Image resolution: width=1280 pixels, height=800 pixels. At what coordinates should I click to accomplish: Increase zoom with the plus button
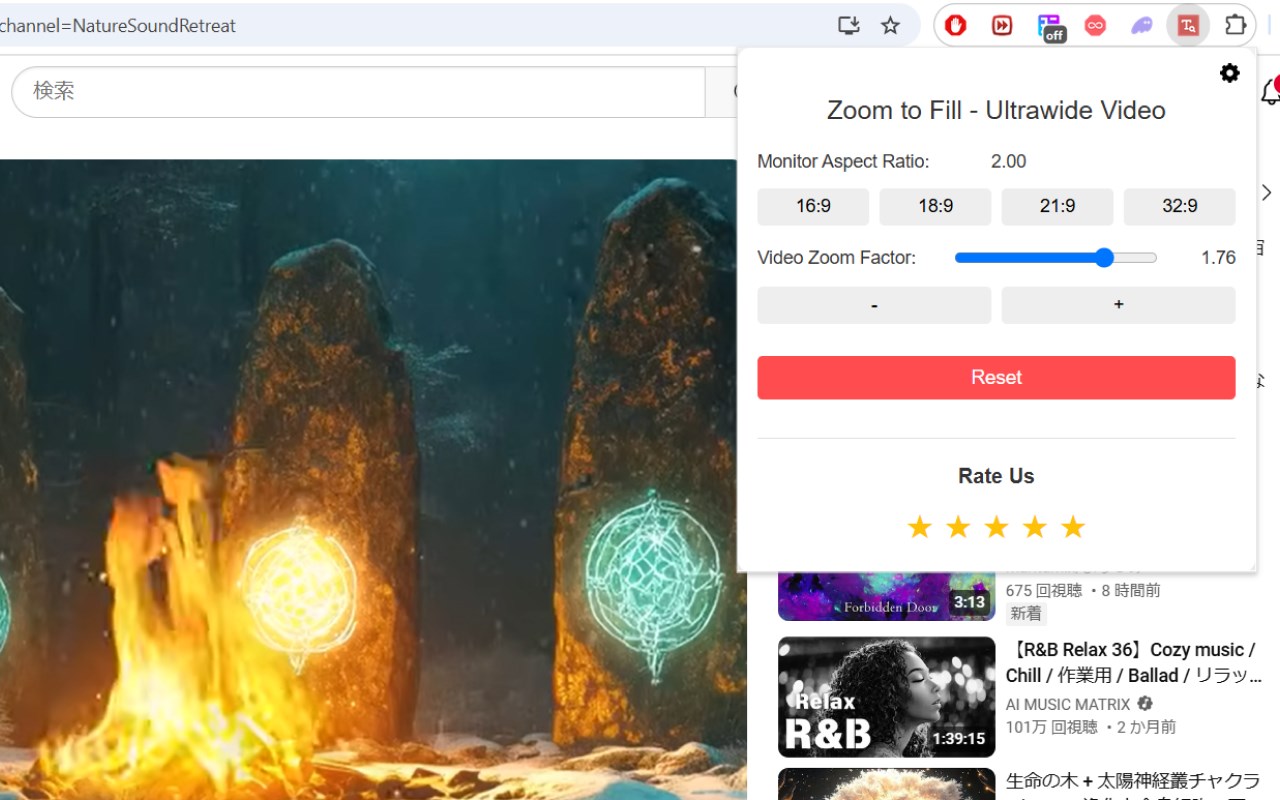click(x=1118, y=305)
